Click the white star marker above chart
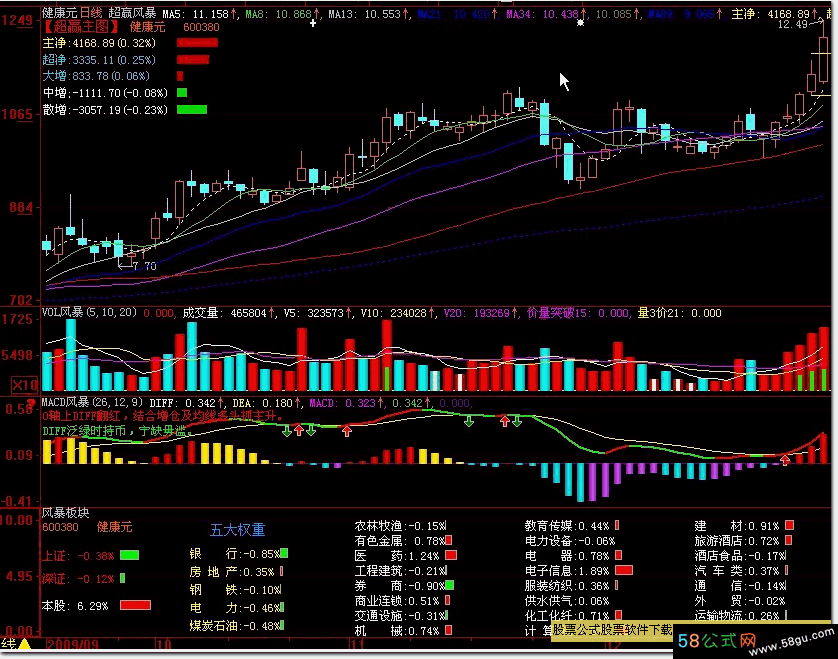 pyautogui.click(x=580, y=22)
